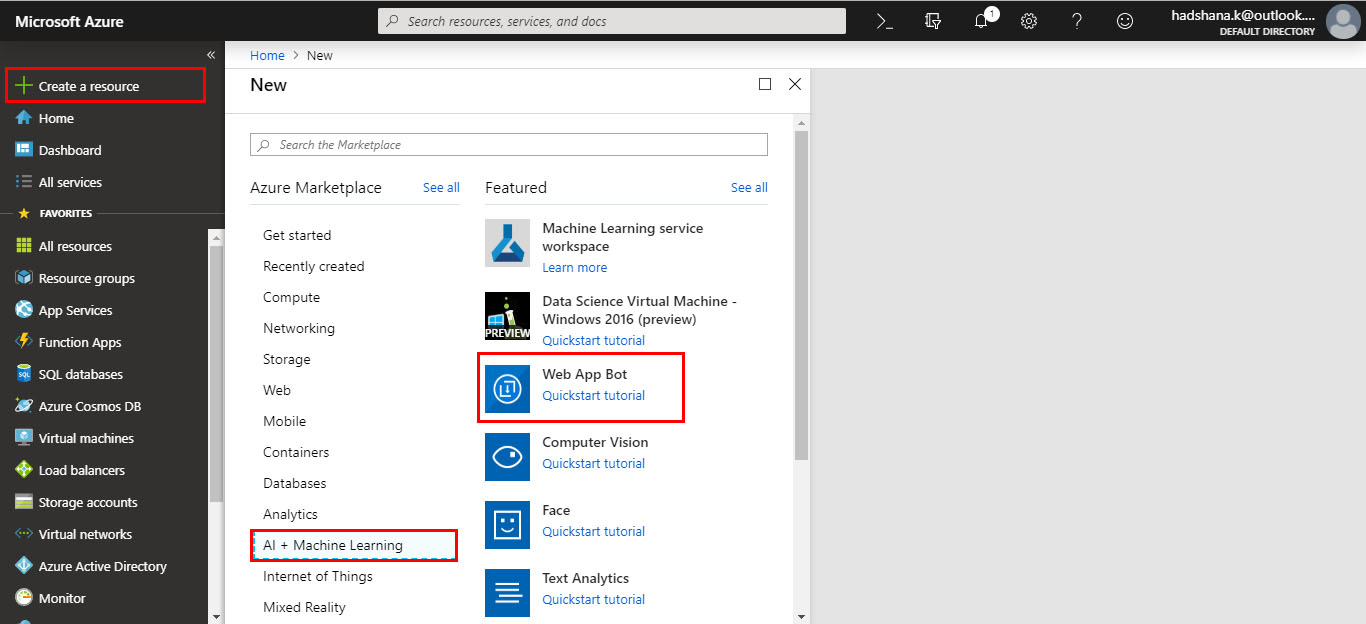Click the Virtual machines monitor icon
The width and height of the screenshot is (1366, 624).
(x=24, y=438)
